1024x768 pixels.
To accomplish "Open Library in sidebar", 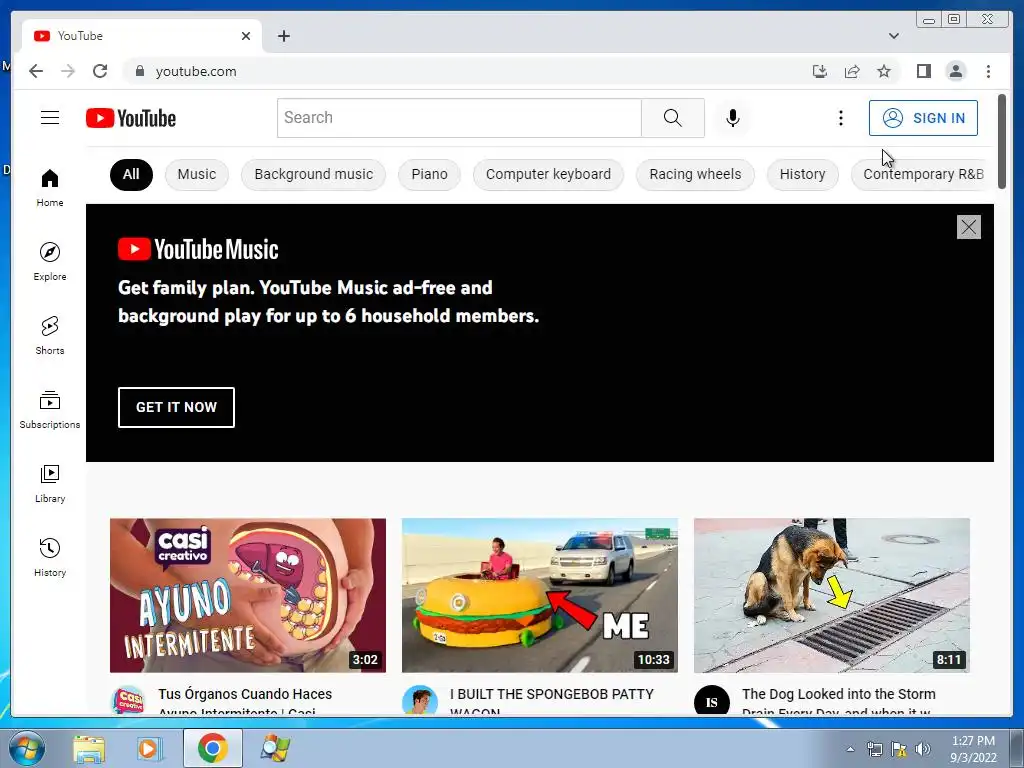I will click(50, 483).
